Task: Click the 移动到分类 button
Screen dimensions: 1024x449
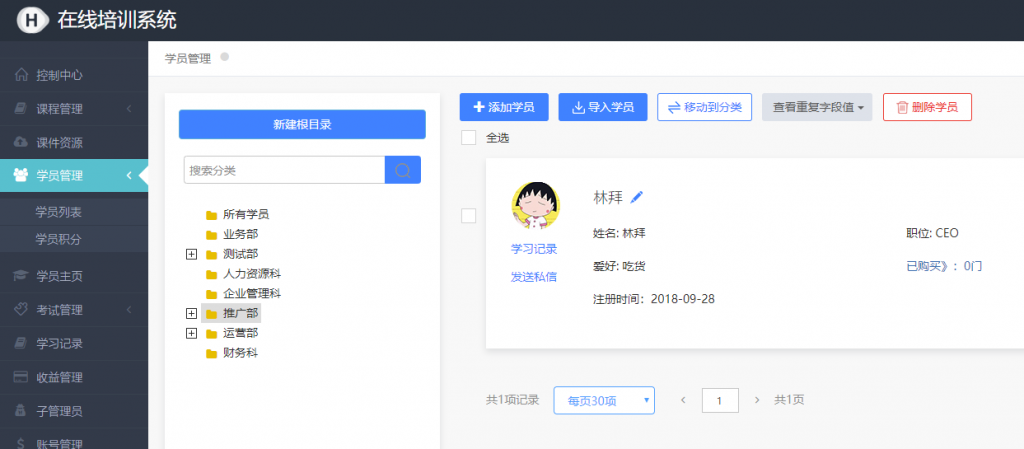Action: 705,107
